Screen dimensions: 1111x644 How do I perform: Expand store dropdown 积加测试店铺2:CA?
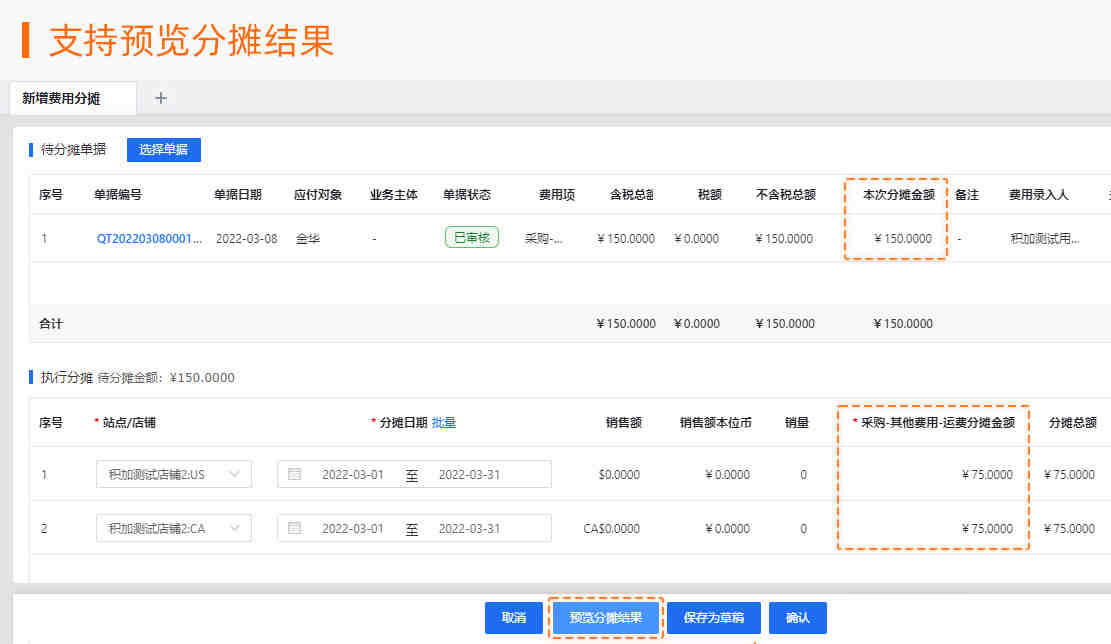click(174, 528)
